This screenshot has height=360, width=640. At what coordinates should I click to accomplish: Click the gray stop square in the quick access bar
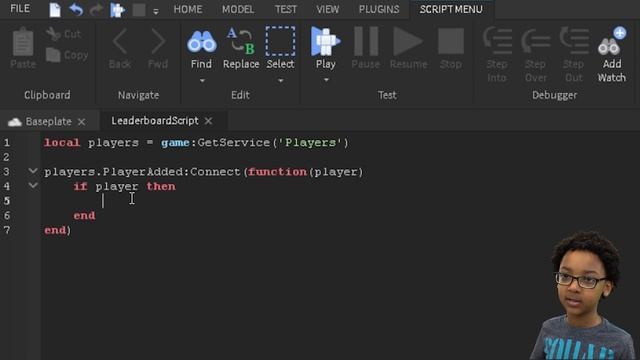point(139,10)
